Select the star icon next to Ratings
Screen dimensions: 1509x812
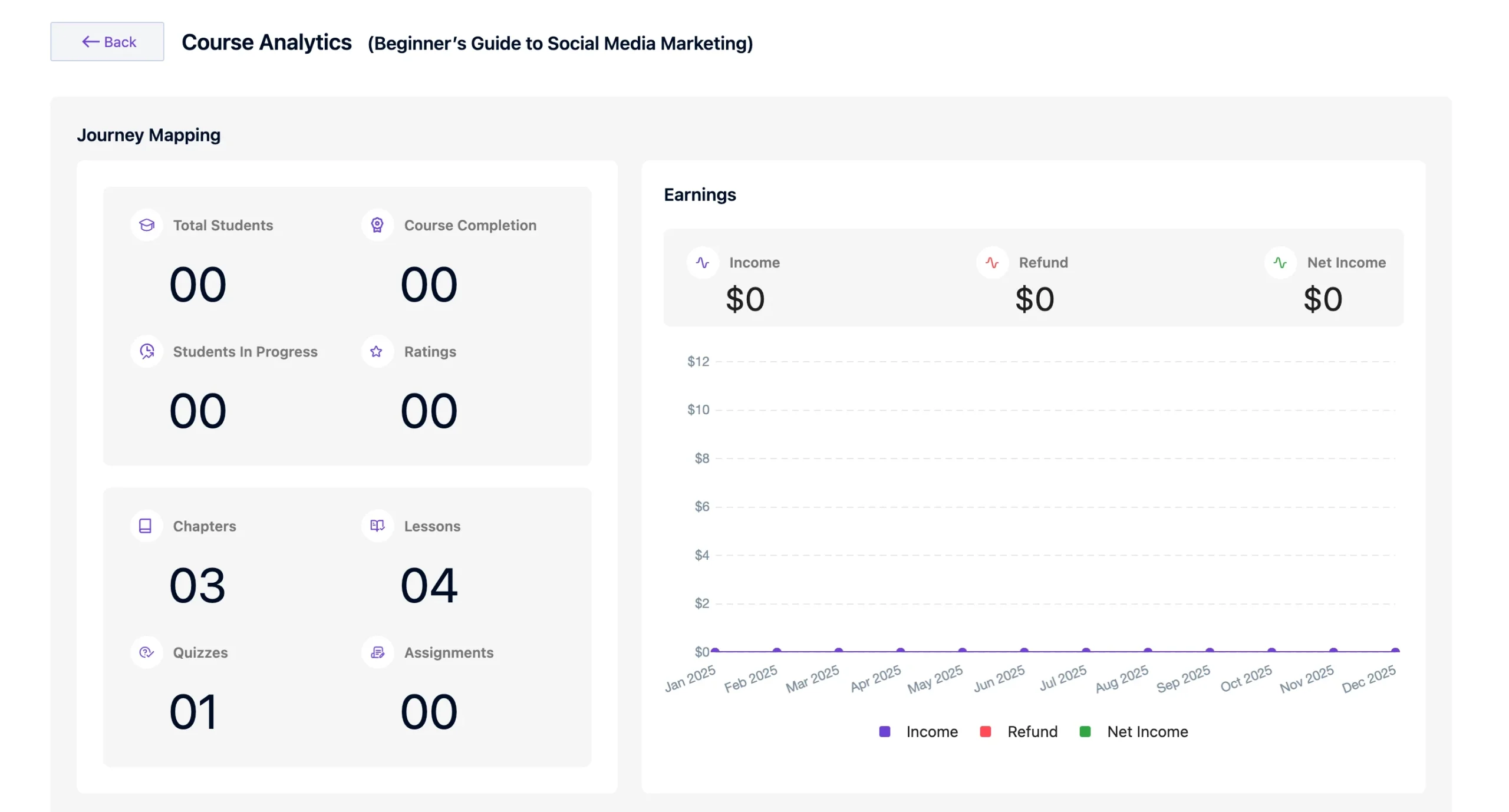[377, 351]
